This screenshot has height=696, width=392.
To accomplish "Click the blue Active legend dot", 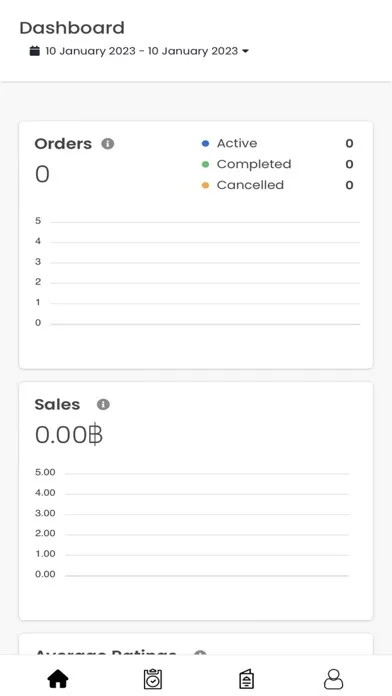I will [205, 143].
